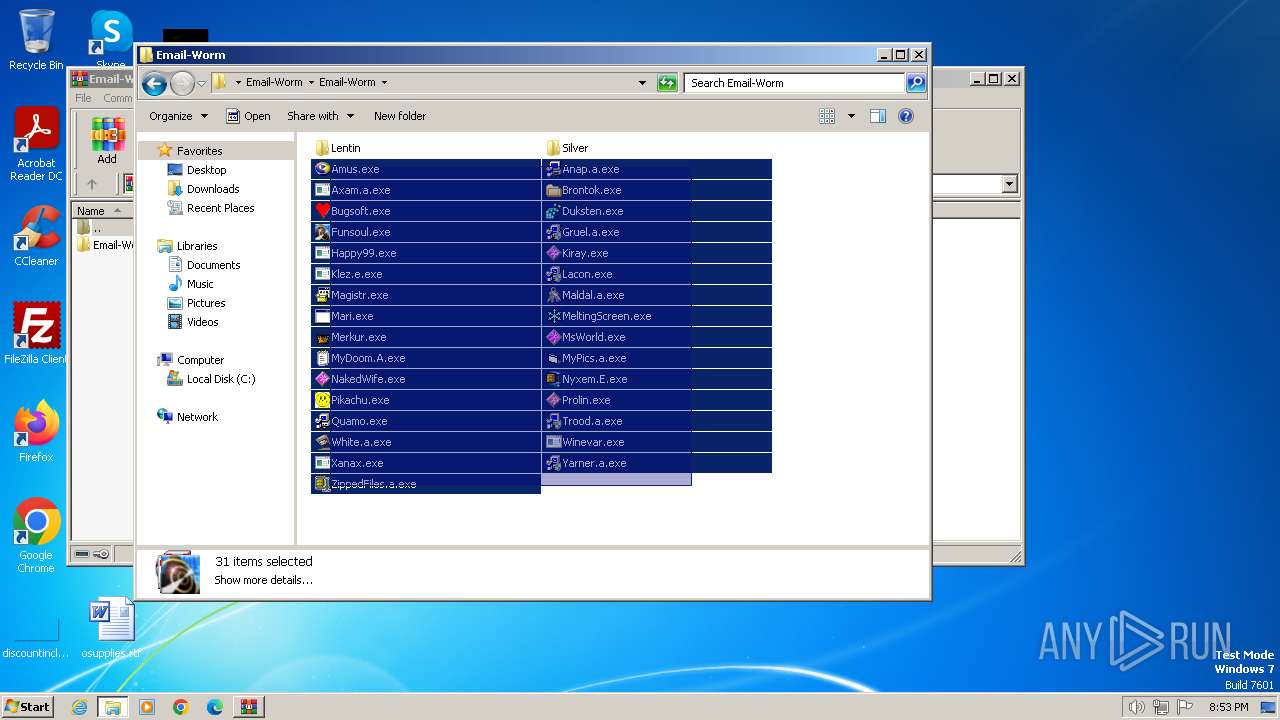Open the Lentin folder
1280x720 pixels.
(338, 148)
